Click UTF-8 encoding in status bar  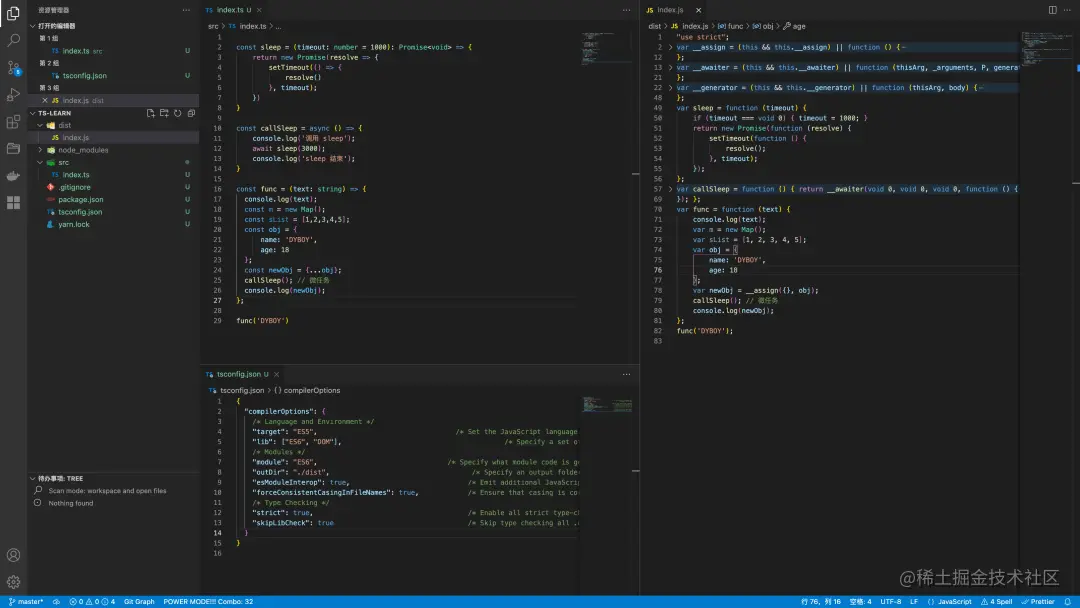tap(891, 602)
